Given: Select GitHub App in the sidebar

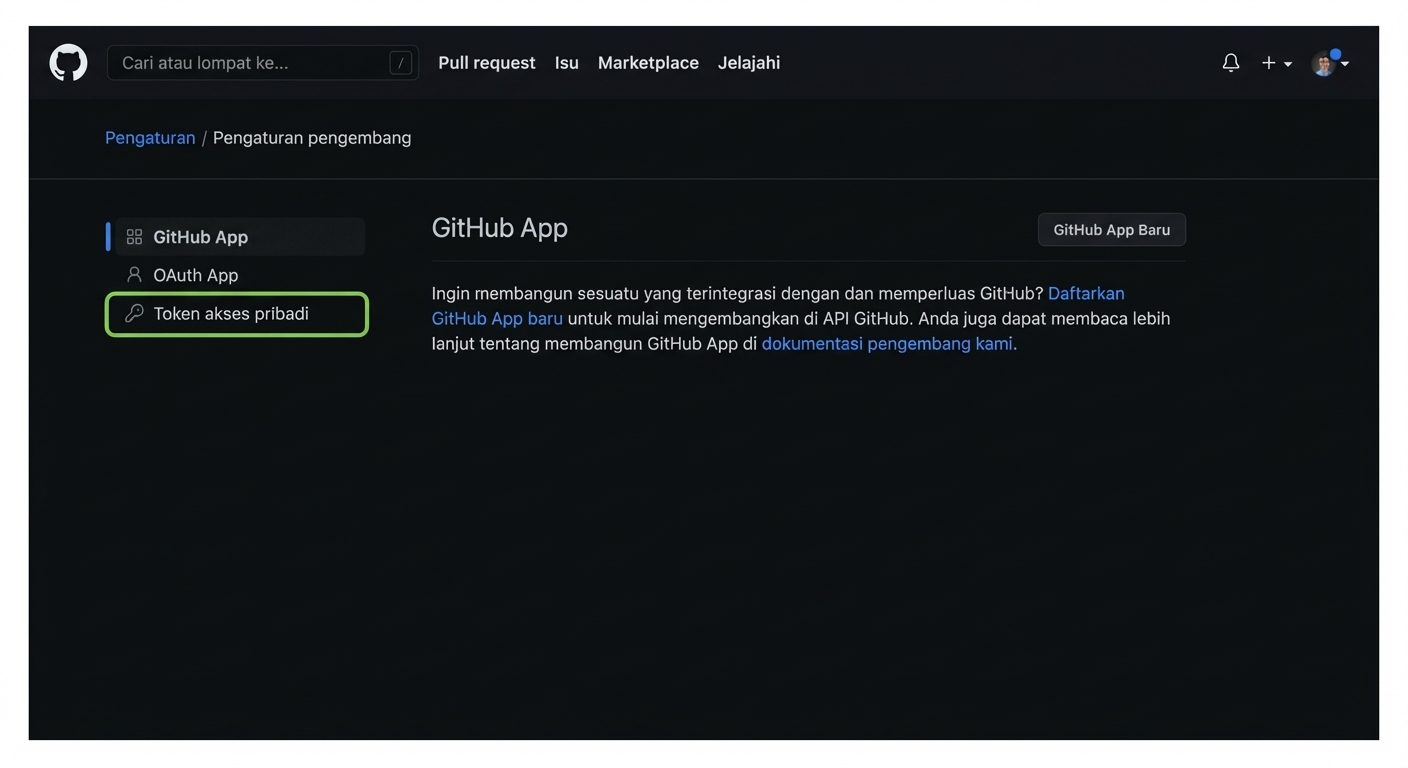Looking at the screenshot, I should [240, 237].
